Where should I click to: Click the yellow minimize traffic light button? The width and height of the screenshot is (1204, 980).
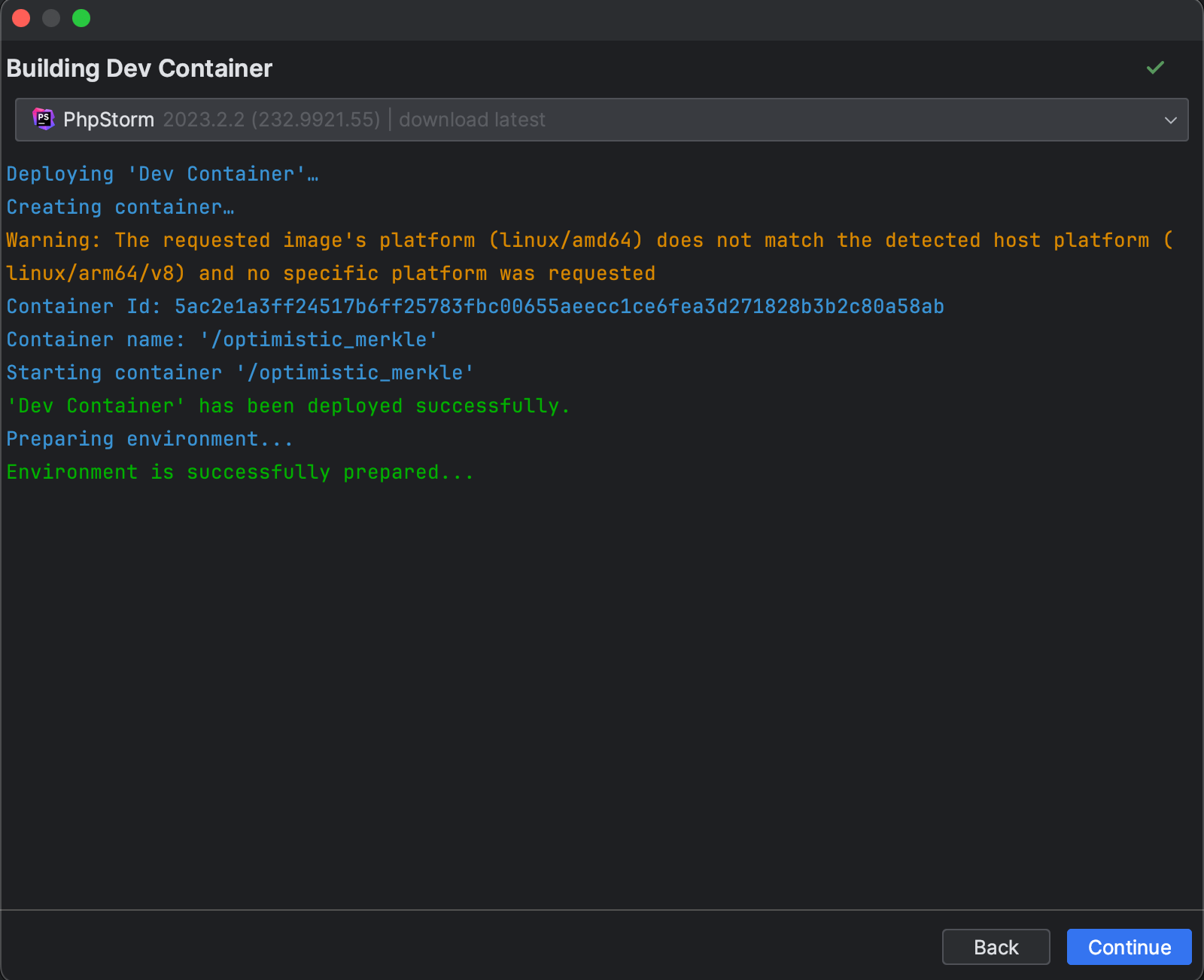pyautogui.click(x=51, y=18)
